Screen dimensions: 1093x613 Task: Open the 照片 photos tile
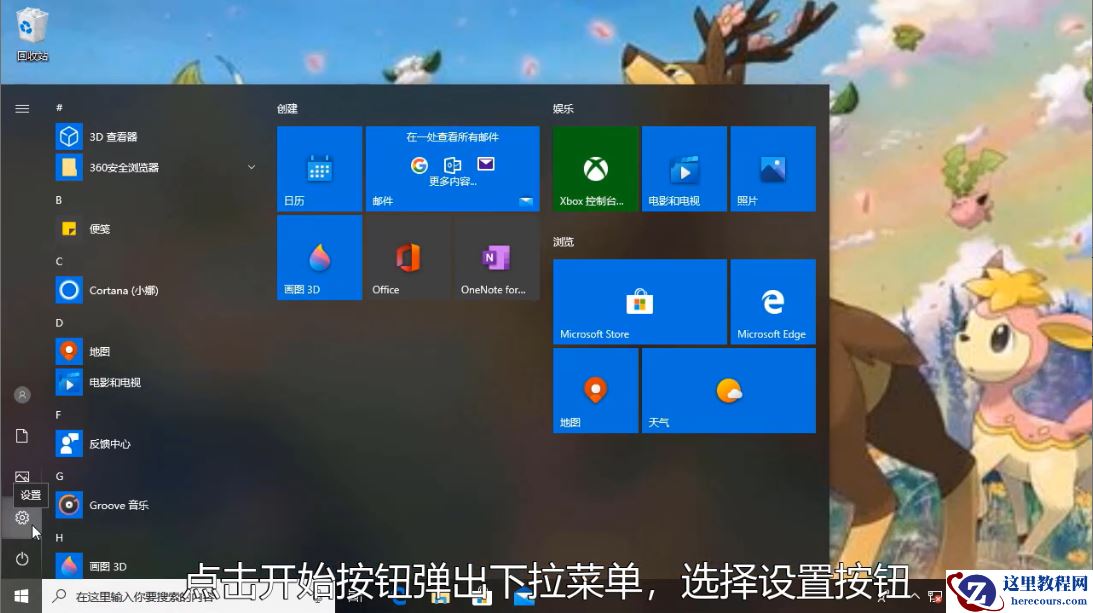(773, 168)
